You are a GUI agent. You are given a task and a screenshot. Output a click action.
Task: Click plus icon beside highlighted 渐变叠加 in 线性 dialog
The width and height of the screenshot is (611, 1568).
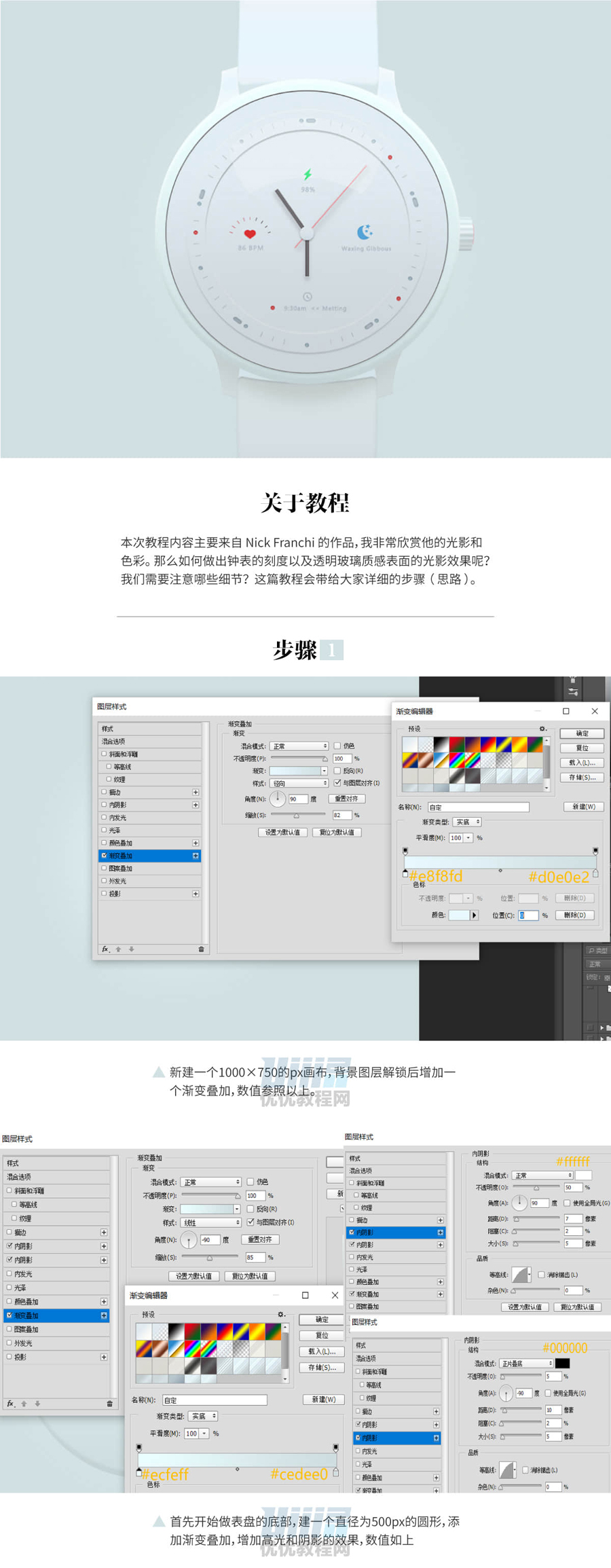click(x=104, y=1315)
